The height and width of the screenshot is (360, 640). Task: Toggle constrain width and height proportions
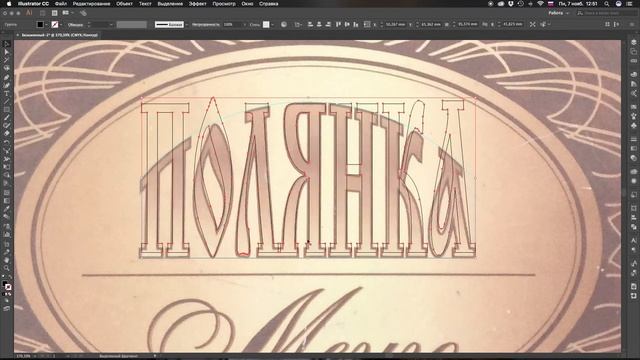(x=485, y=24)
